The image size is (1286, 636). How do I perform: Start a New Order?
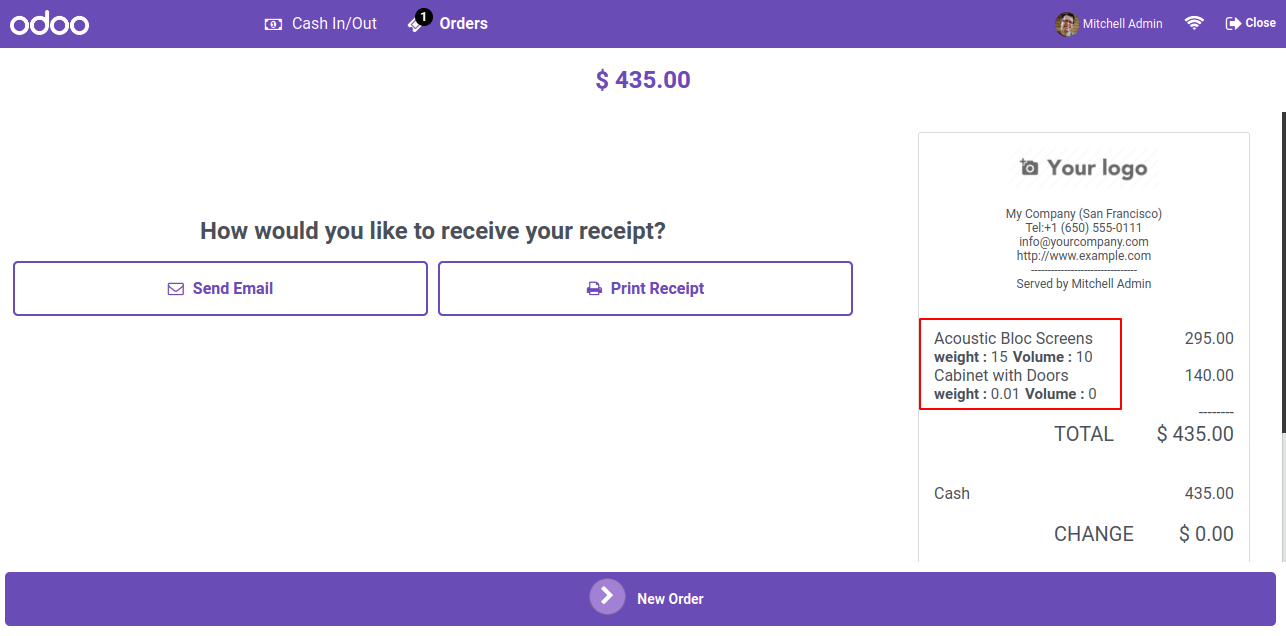tap(640, 599)
